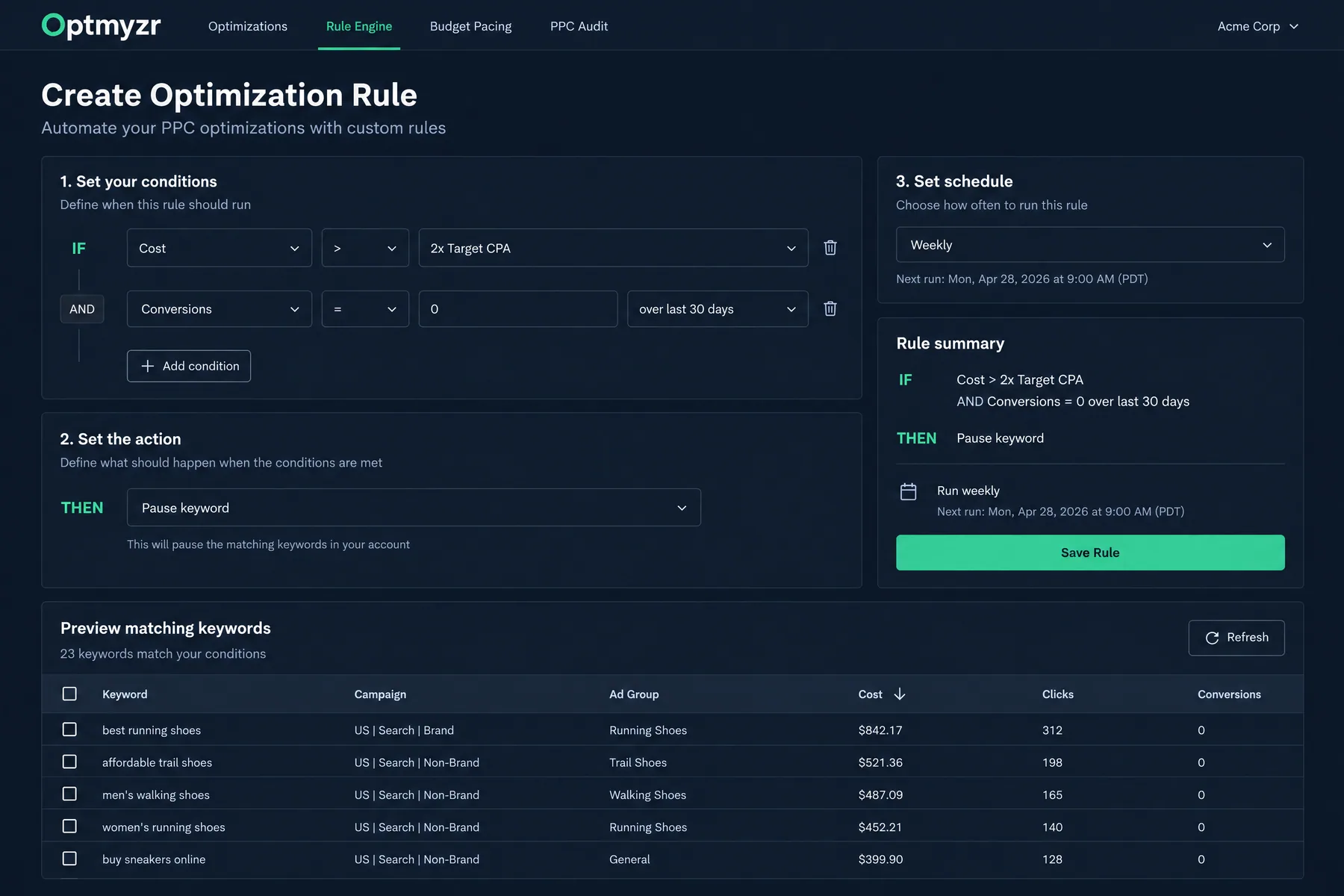Screen dimensions: 1344x896
Task: Open the Budget Pacing tab
Action: click(471, 26)
